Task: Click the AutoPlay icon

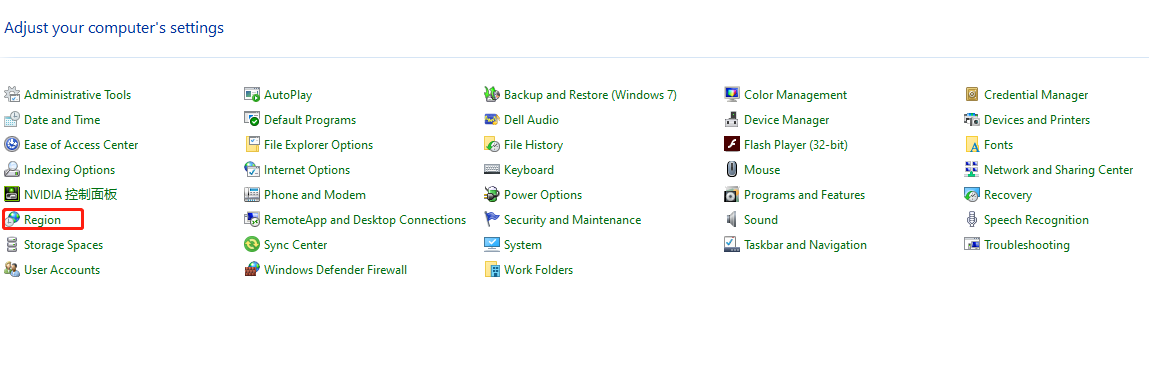Action: coord(252,94)
